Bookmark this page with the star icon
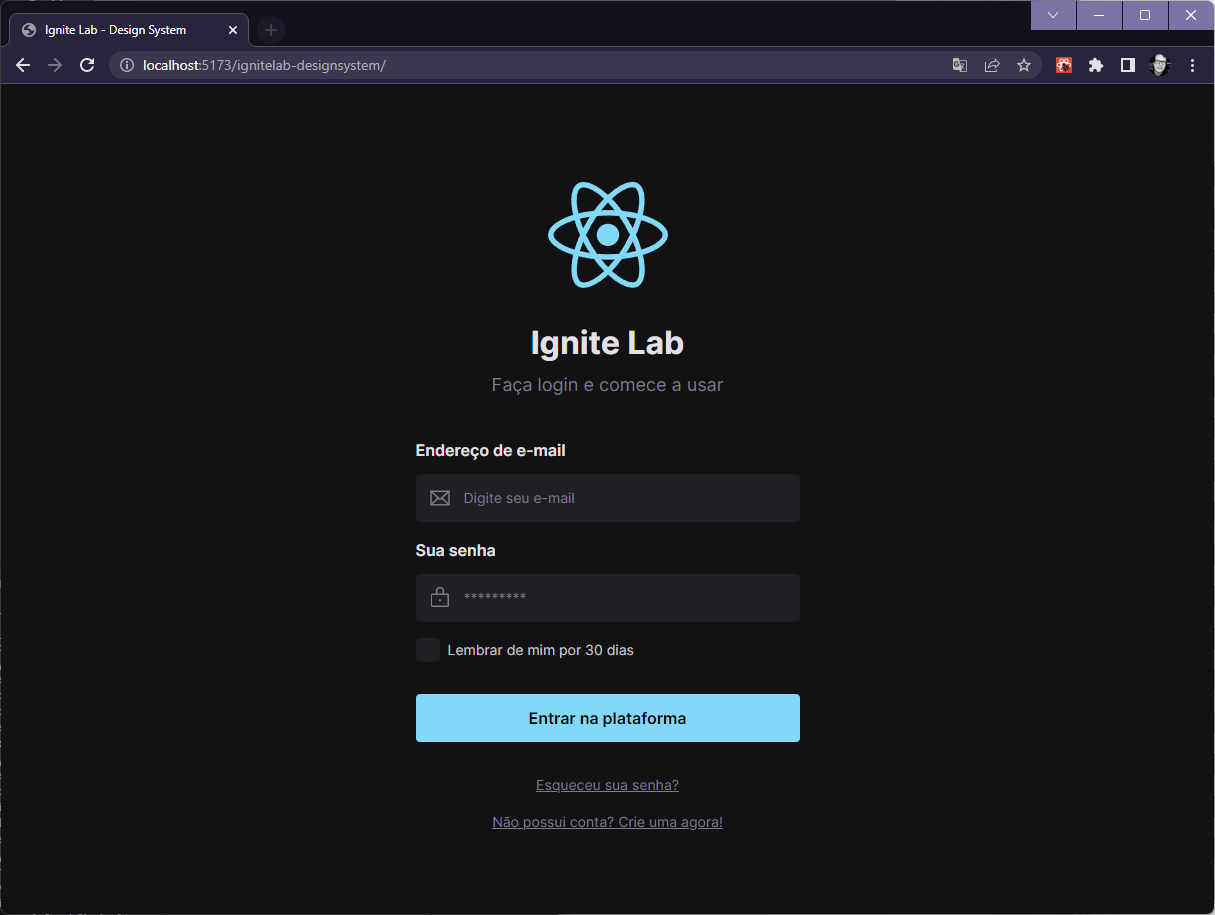Screen dimensions: 1215x915 1024,65
